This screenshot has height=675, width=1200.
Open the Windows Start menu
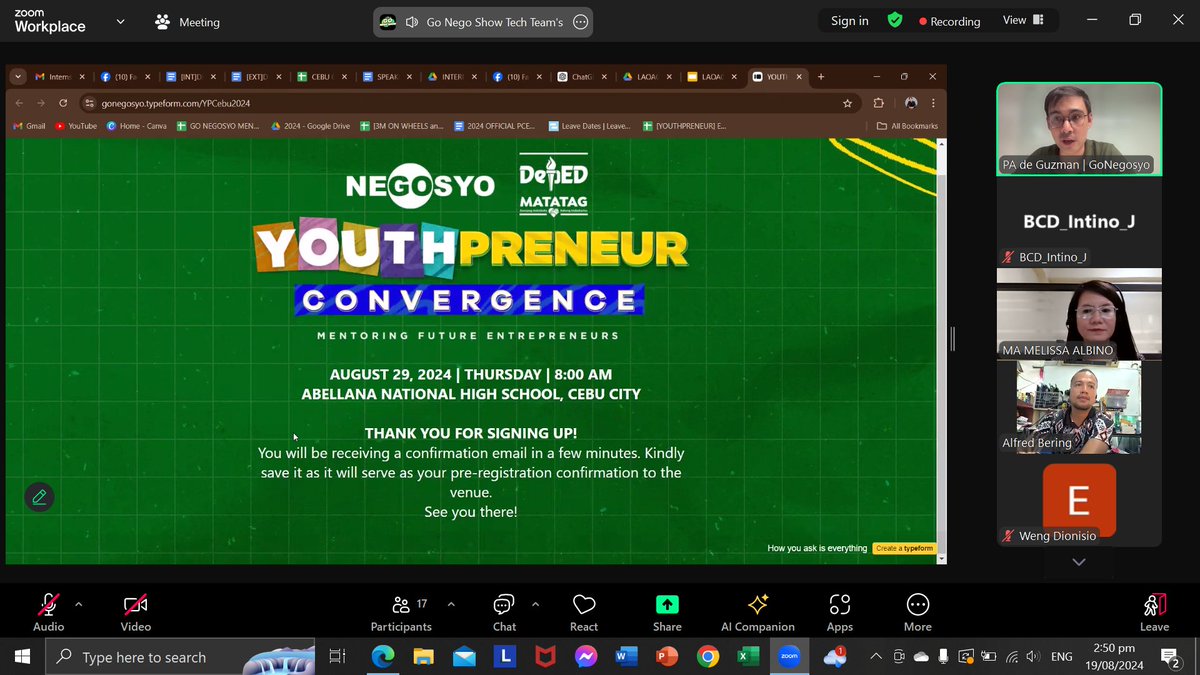22,657
